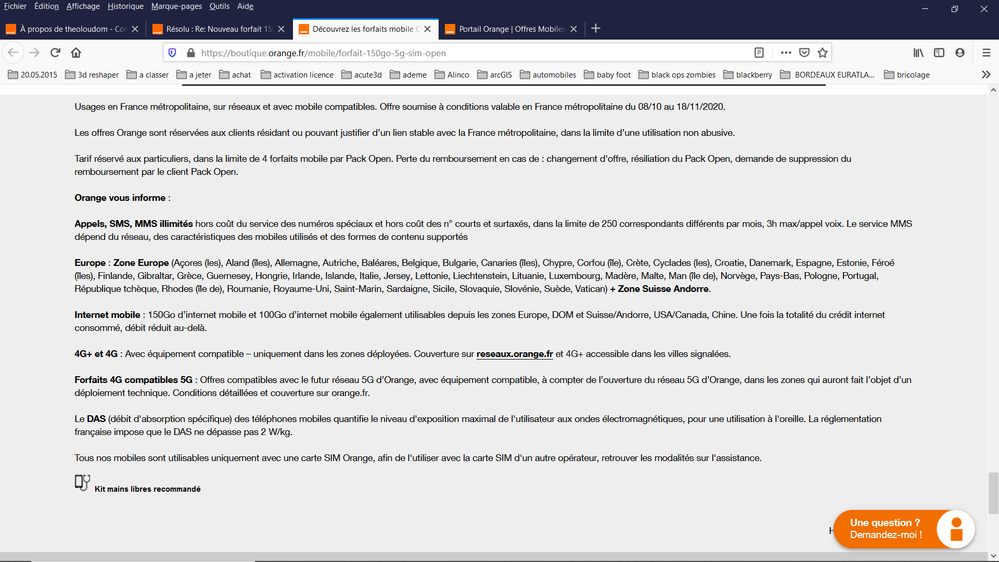
Task: Open the Library bookshelf icon
Action: tap(918, 53)
